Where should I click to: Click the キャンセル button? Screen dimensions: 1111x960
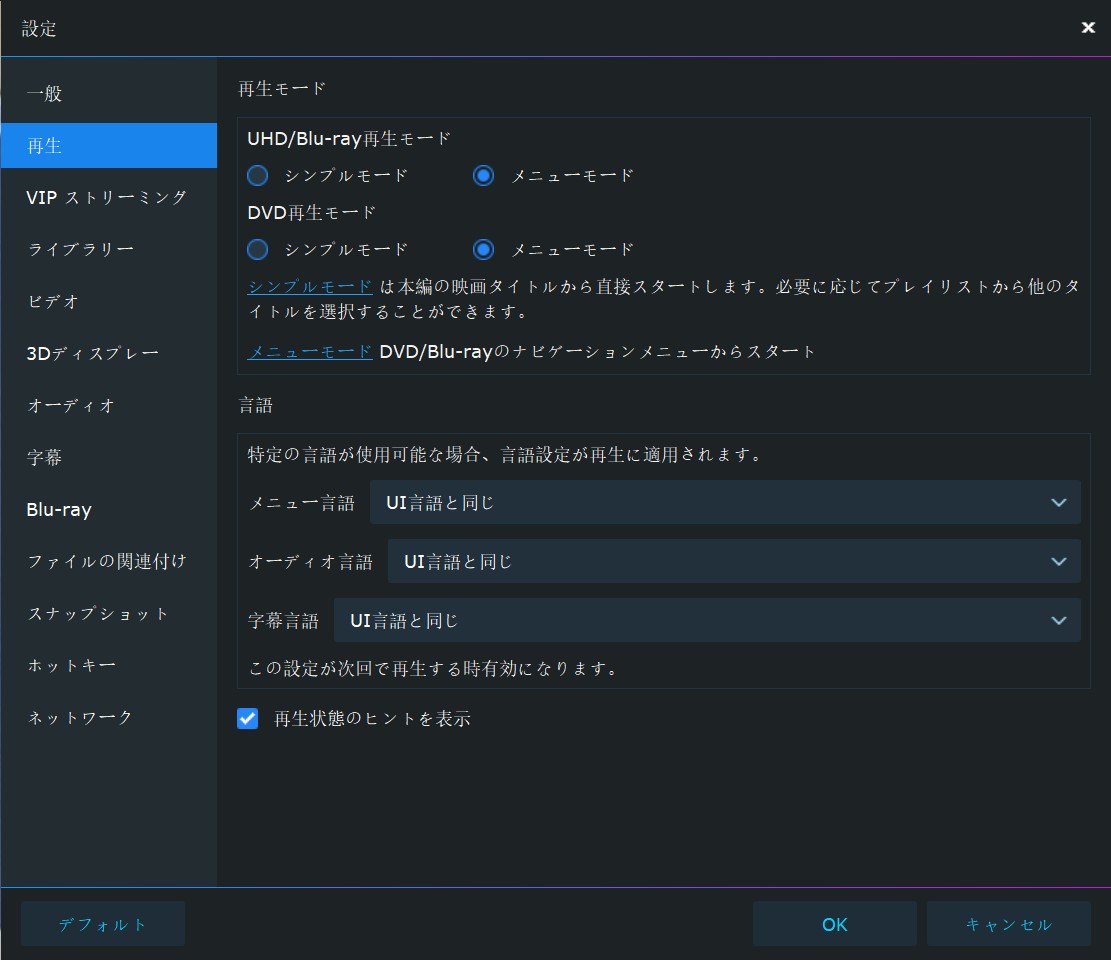coord(1008,924)
